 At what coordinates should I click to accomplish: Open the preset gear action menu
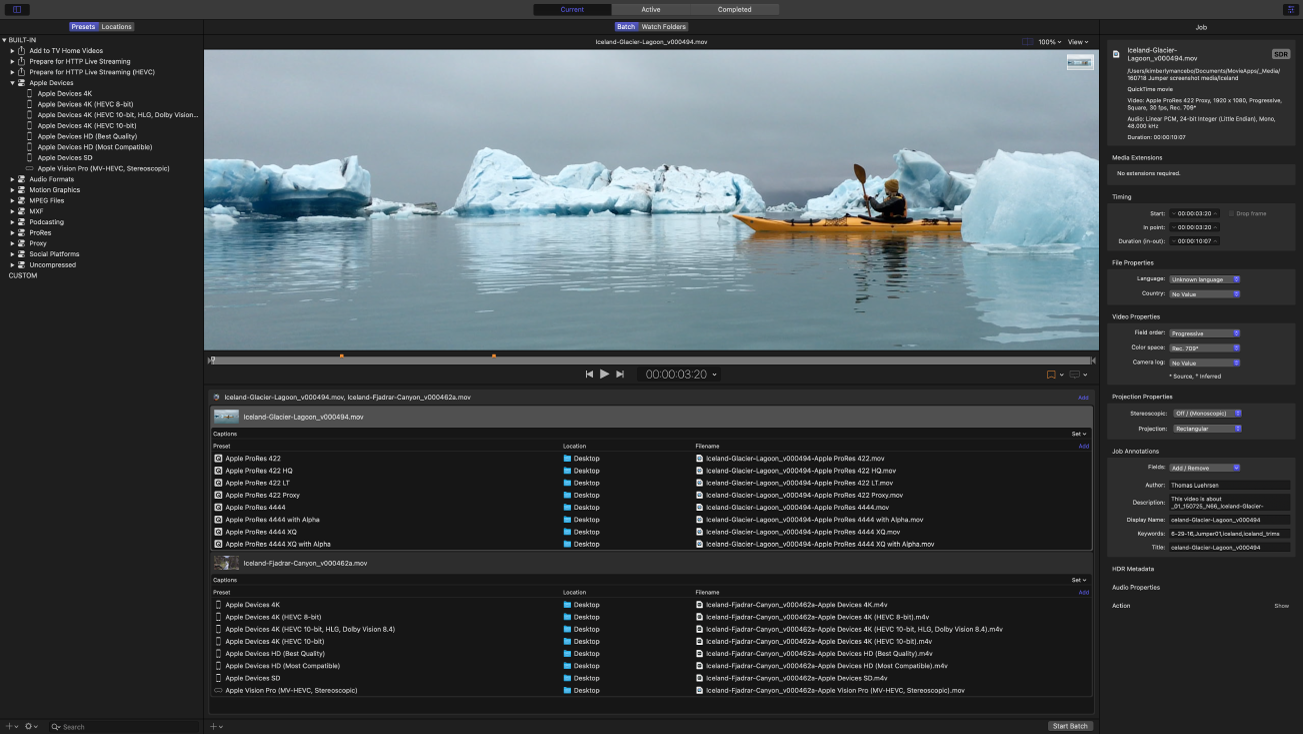point(30,726)
